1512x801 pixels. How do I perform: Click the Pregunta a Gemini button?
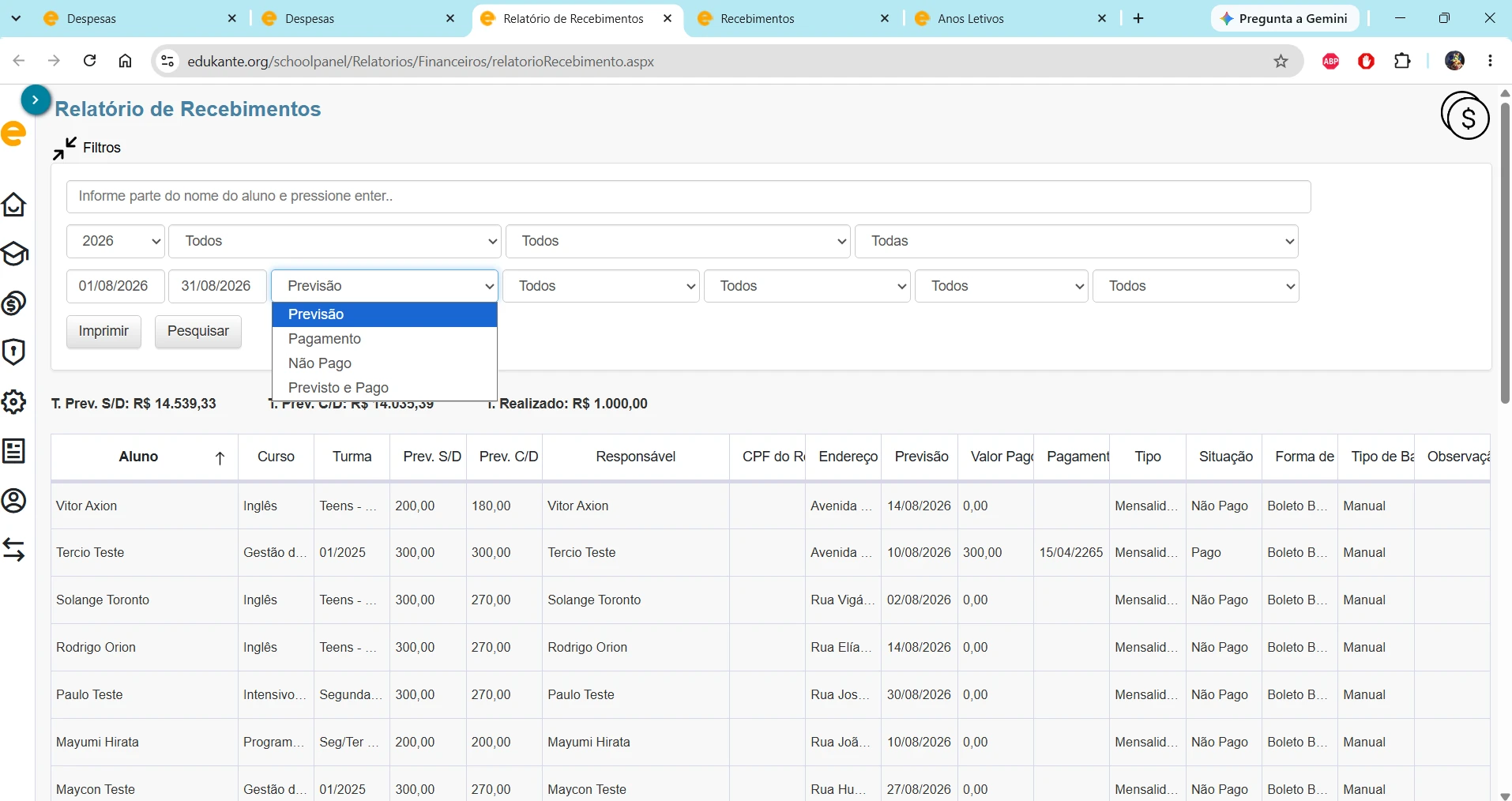click(1285, 18)
